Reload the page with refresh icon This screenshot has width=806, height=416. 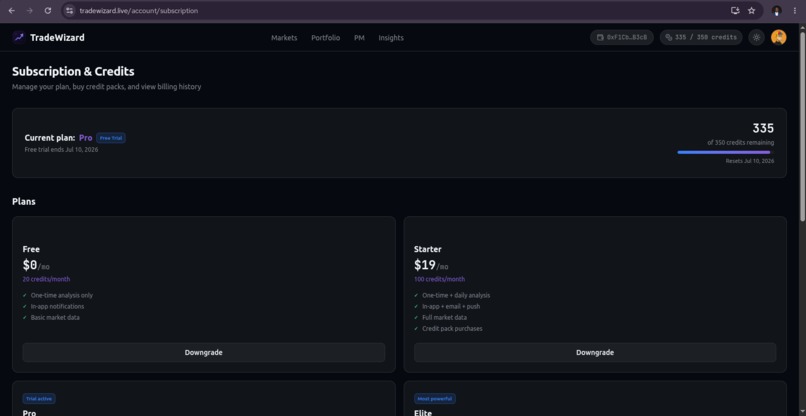48,10
